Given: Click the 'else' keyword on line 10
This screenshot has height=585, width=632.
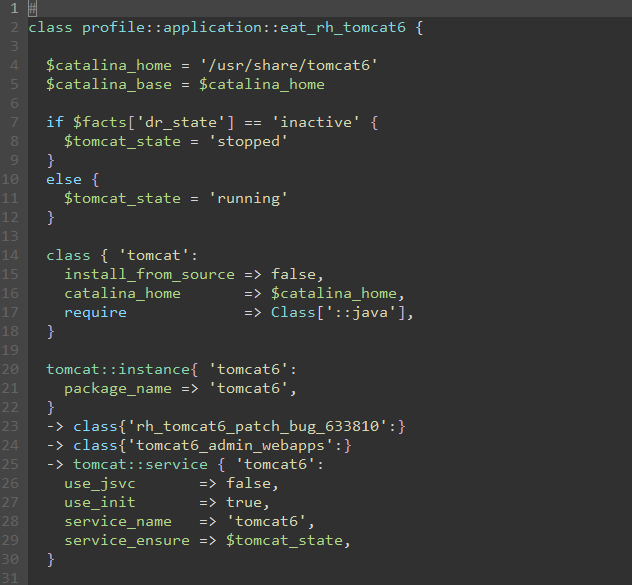Looking at the screenshot, I should tap(64, 179).
